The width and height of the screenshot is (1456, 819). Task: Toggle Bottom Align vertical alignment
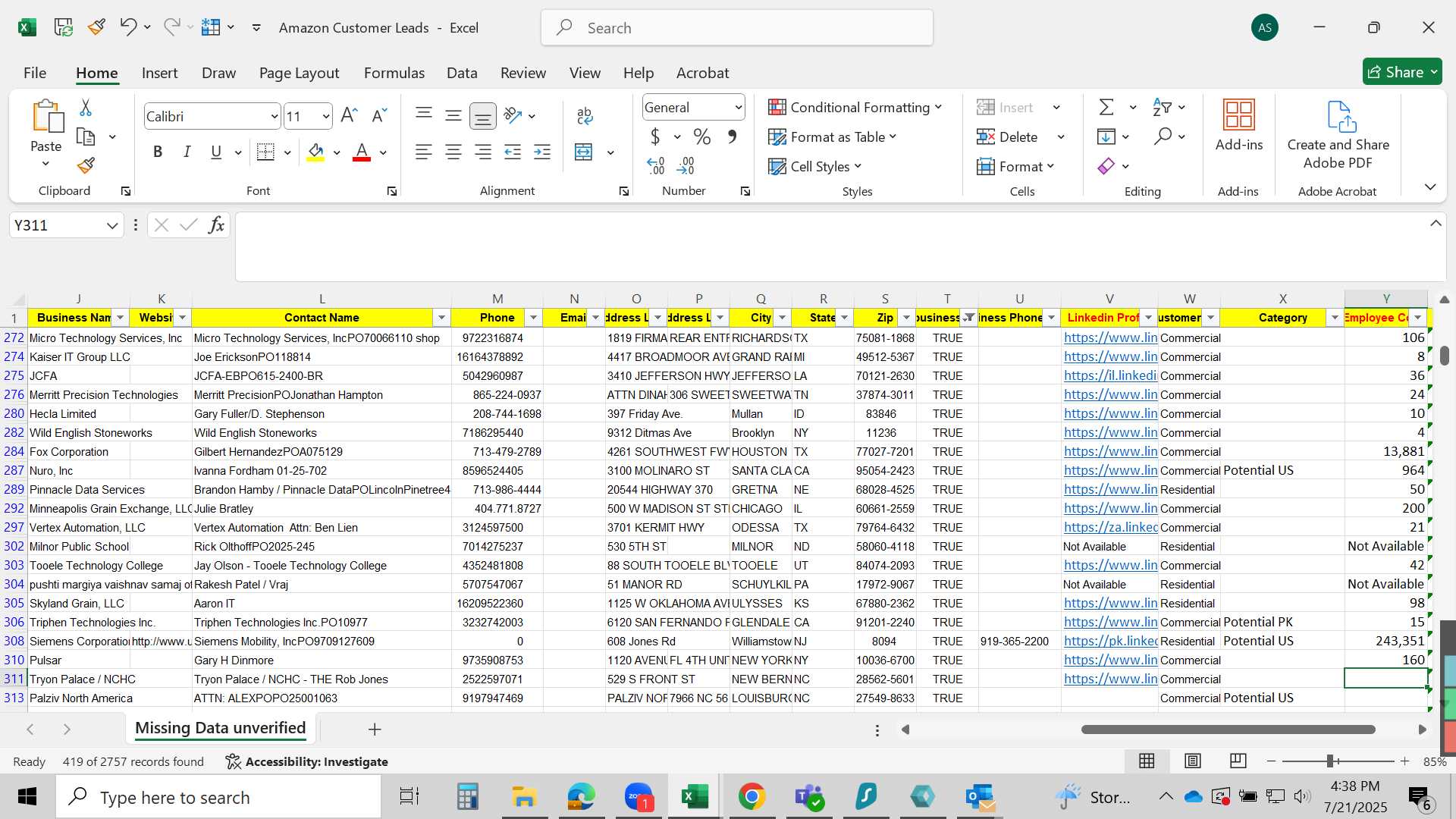tap(483, 115)
